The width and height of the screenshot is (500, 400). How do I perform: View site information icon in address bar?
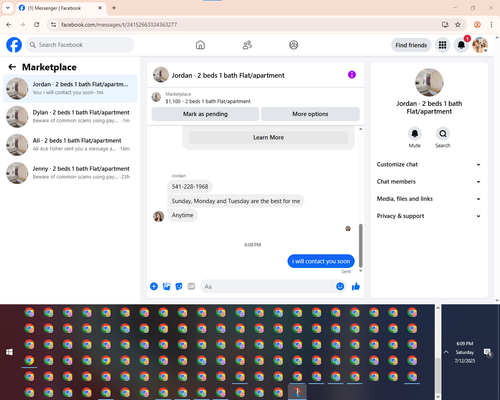(x=53, y=24)
